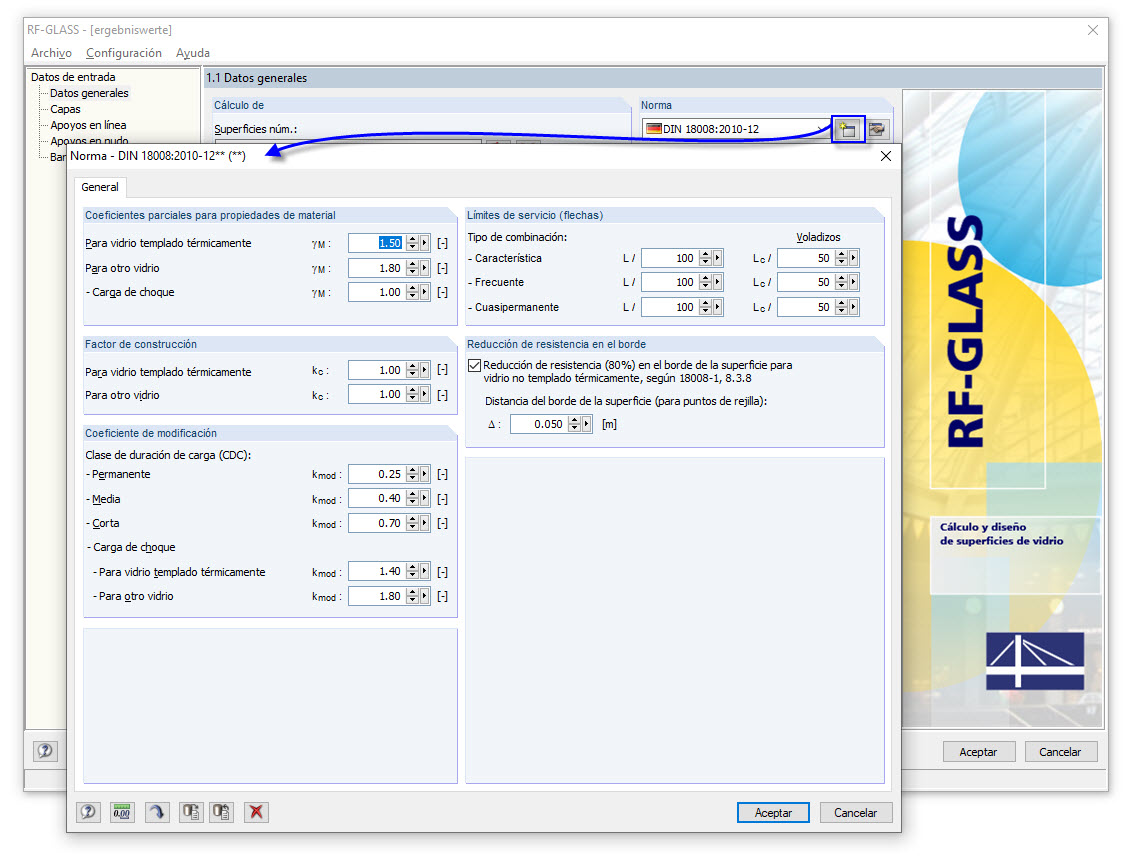Increase Permanente kmod with spinner up
This screenshot has height=864, width=1127.
click(x=413, y=470)
